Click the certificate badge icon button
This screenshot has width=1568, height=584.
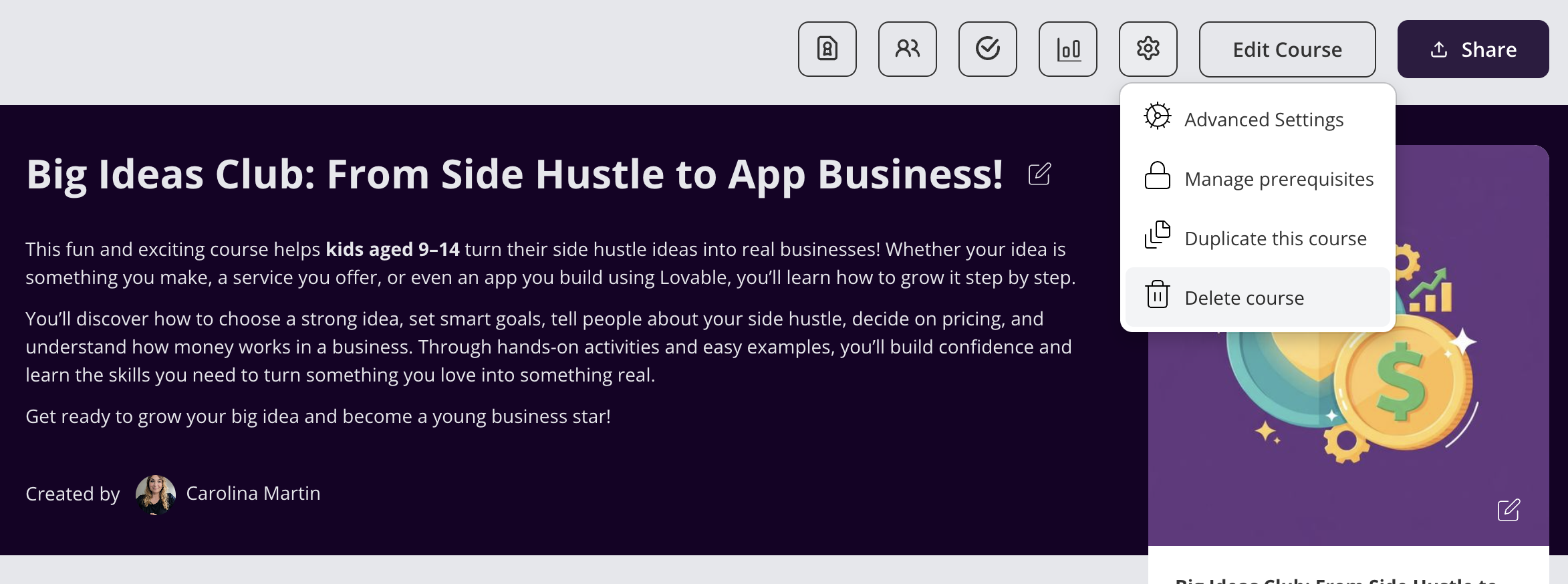pos(827,49)
